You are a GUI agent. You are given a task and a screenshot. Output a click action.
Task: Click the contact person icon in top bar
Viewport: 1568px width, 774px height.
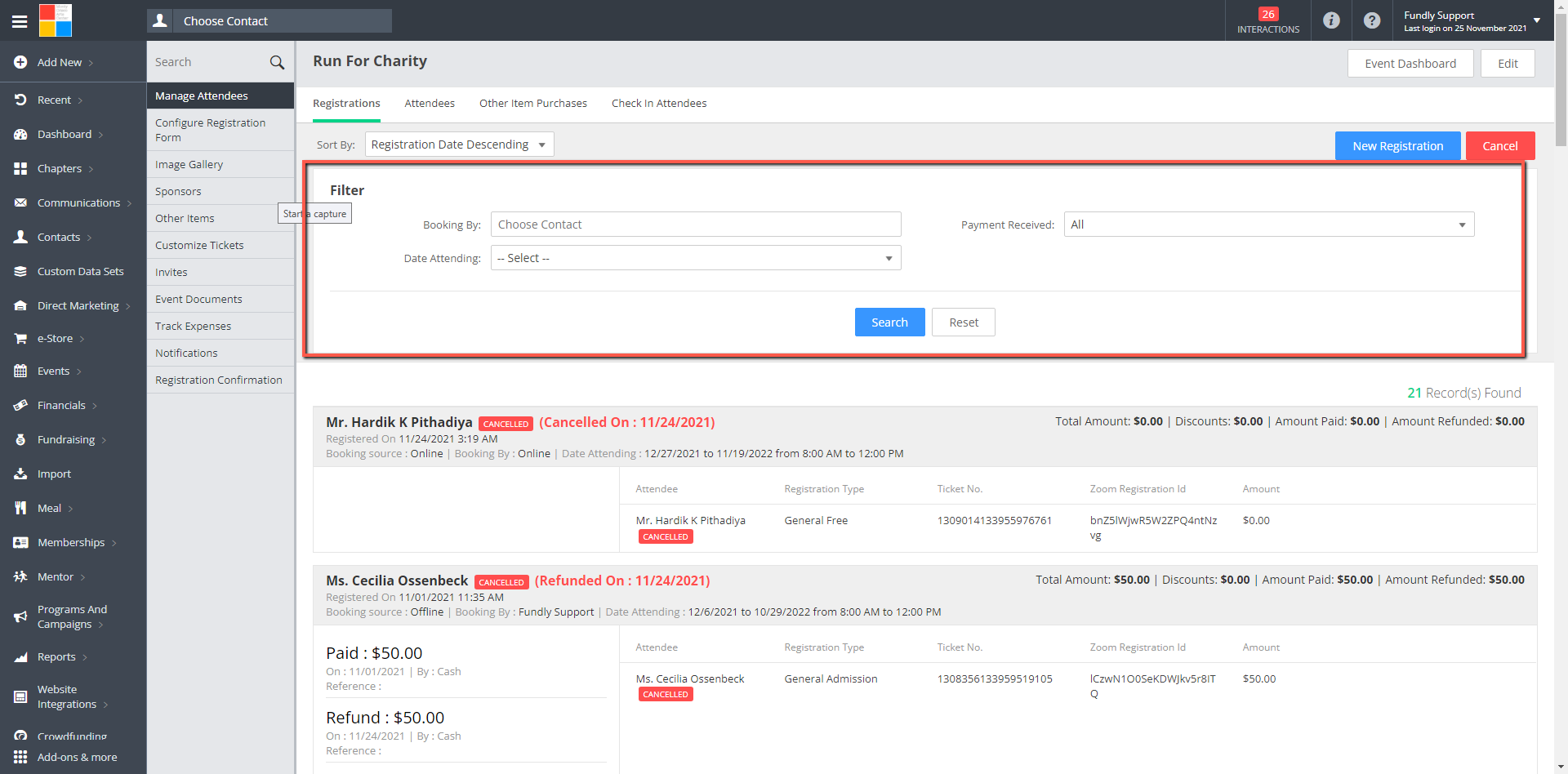160,20
